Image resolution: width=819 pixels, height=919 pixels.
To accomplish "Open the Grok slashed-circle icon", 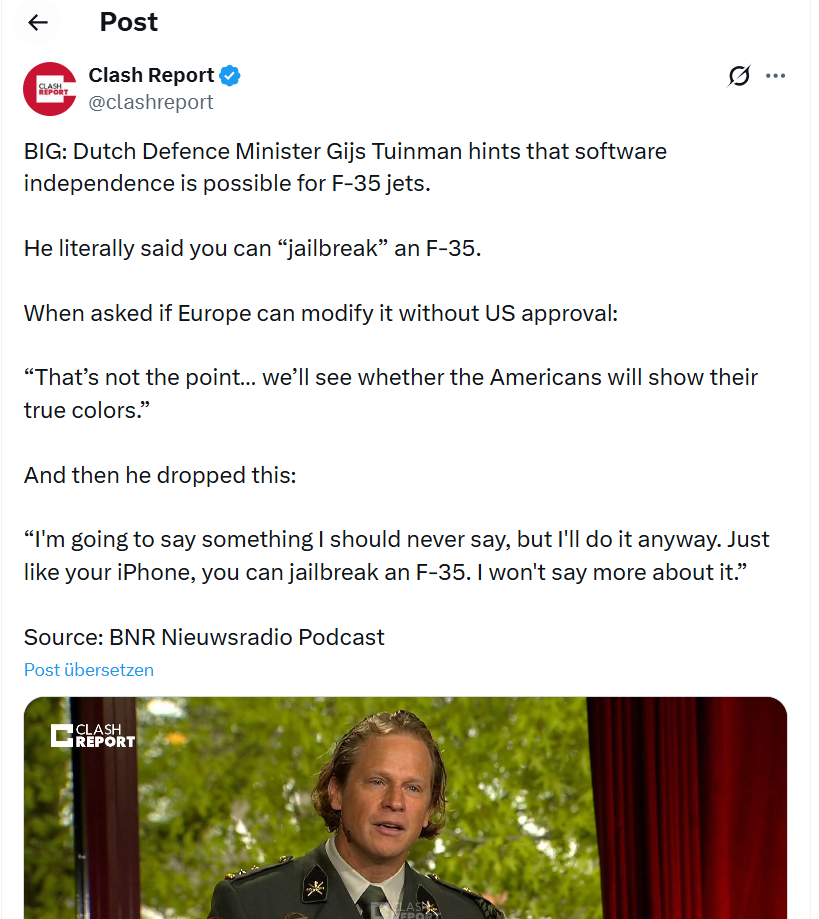I will pyautogui.click(x=739, y=76).
